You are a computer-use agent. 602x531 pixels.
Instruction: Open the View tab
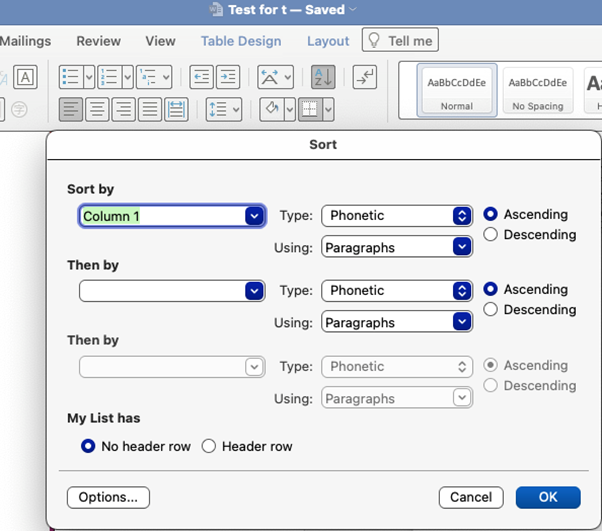[x=160, y=41]
